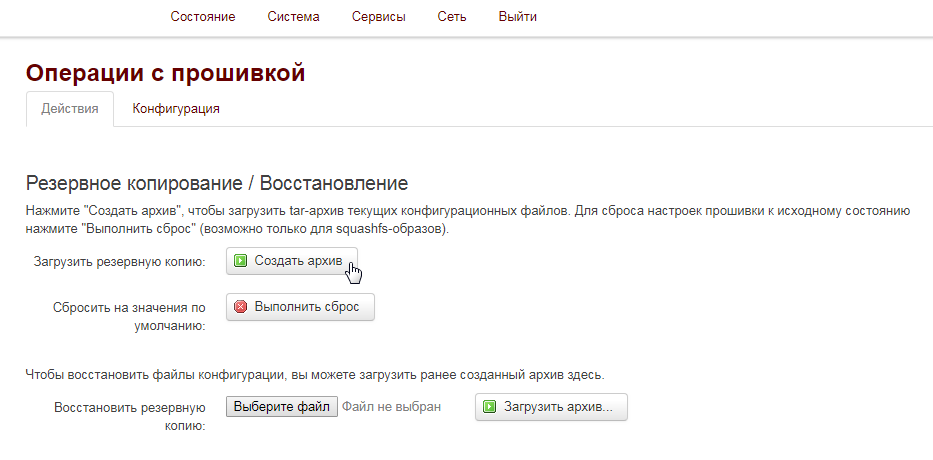Click the paragraph starting Нажмите "Создать архив"
This screenshot has width=933, height=460.
[468, 220]
